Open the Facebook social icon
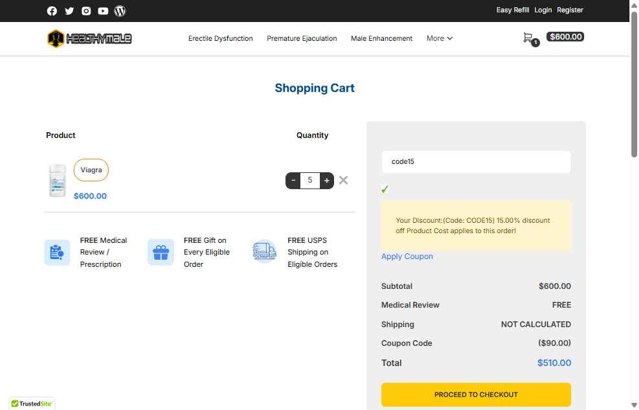The image size is (639, 410). (x=52, y=11)
